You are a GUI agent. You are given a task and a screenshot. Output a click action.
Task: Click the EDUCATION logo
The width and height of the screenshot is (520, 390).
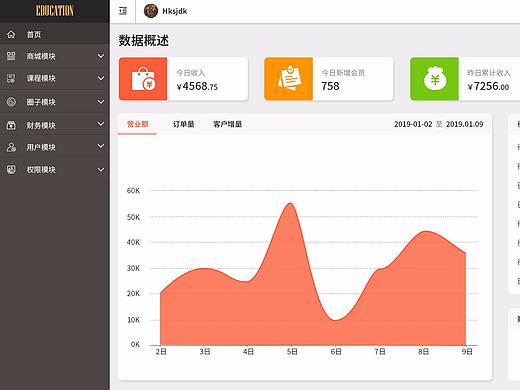[55, 11]
